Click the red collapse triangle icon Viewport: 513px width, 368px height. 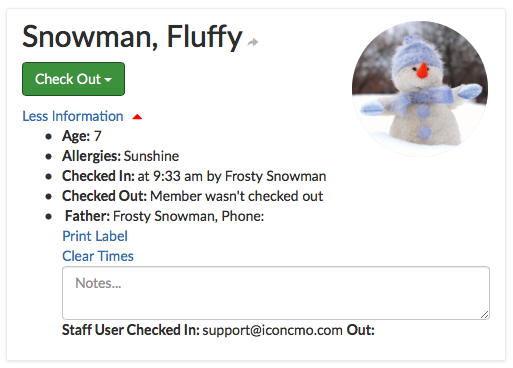[137, 117]
